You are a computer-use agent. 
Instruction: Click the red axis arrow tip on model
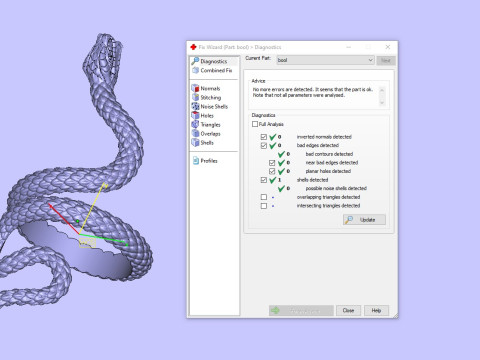tap(50, 205)
